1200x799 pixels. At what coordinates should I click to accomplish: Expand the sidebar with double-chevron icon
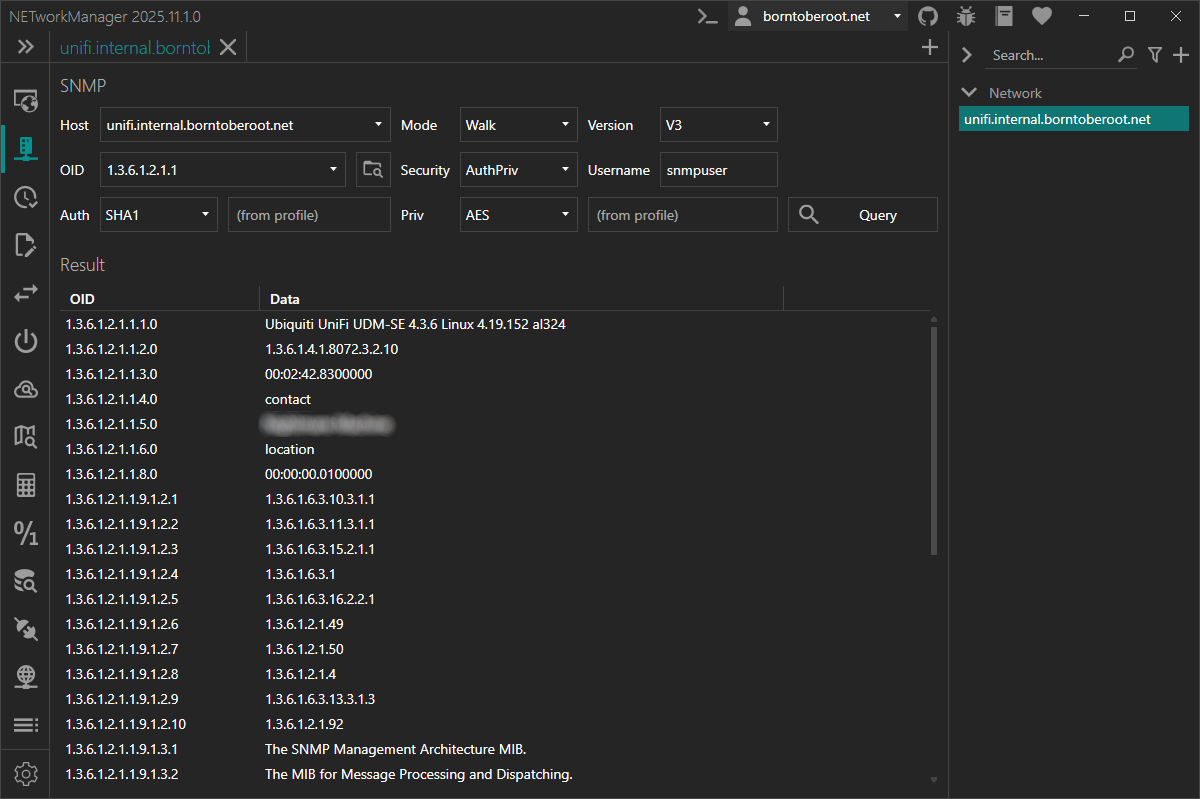coord(26,47)
